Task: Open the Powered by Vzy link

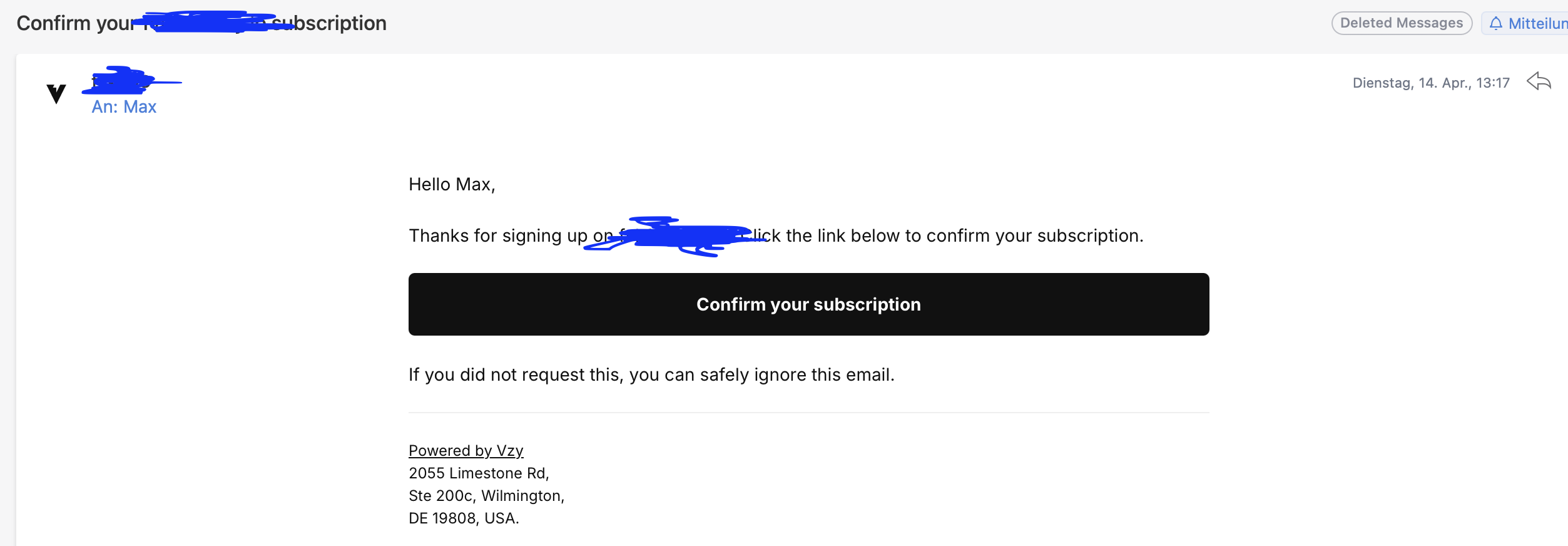Action: click(466, 451)
